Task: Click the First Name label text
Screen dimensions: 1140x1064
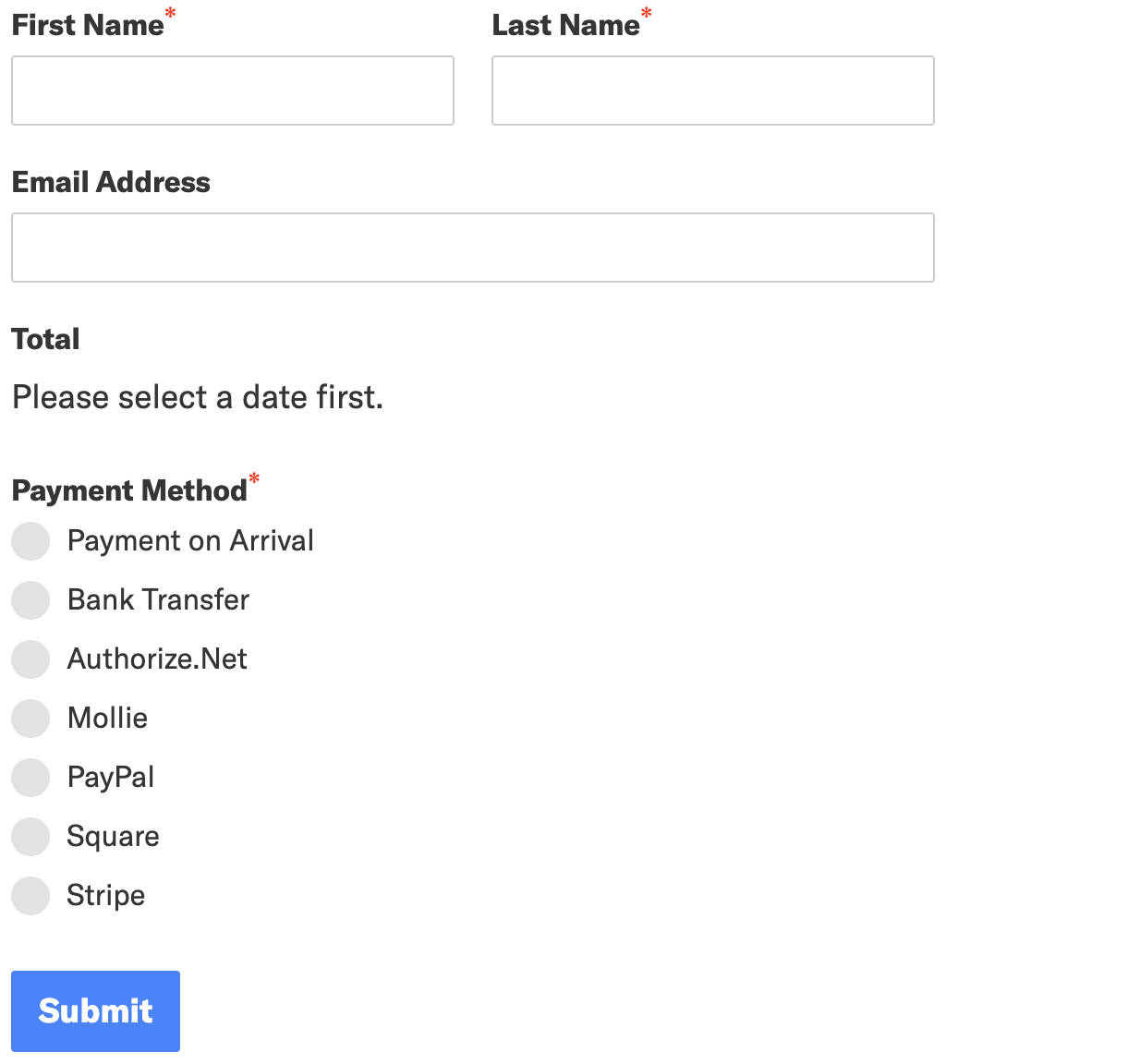Action: pyautogui.click(x=88, y=25)
